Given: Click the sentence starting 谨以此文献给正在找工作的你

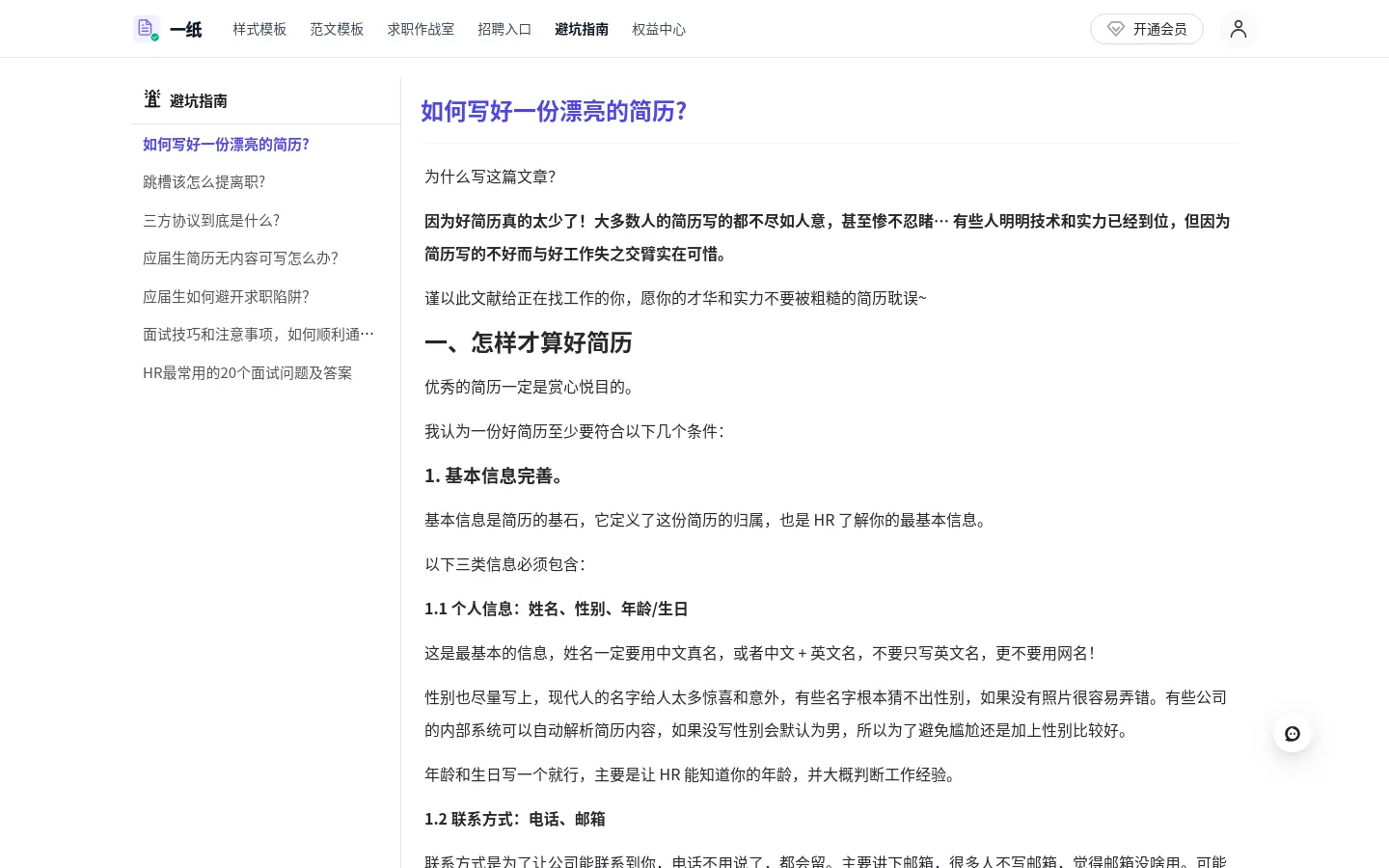Looking at the screenshot, I should [x=675, y=298].
